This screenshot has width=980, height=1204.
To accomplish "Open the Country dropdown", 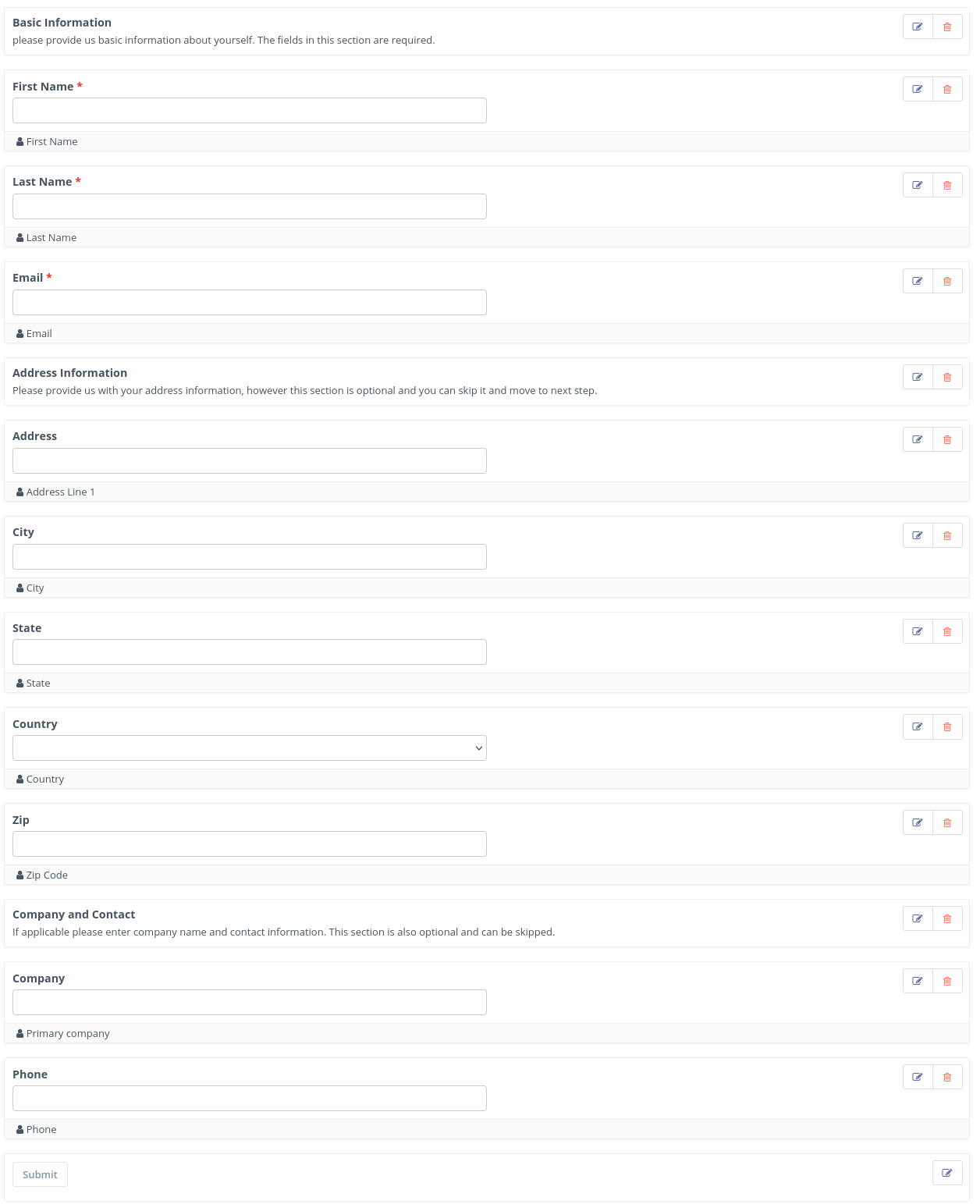I will pyautogui.click(x=250, y=748).
